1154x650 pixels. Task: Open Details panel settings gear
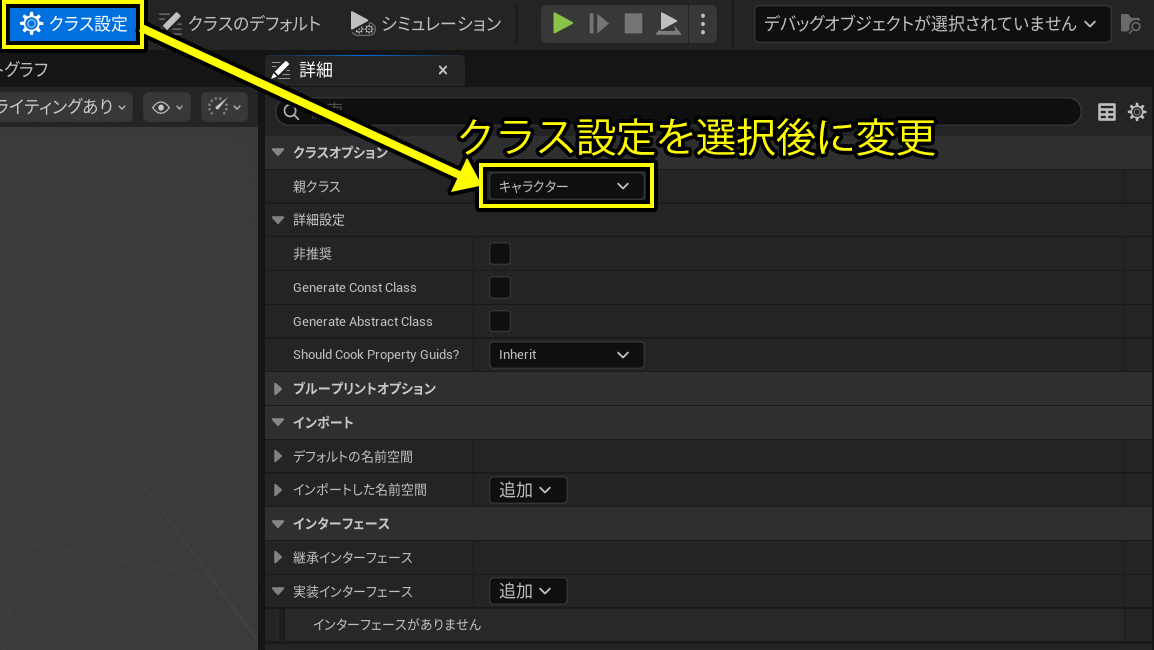(x=1137, y=112)
